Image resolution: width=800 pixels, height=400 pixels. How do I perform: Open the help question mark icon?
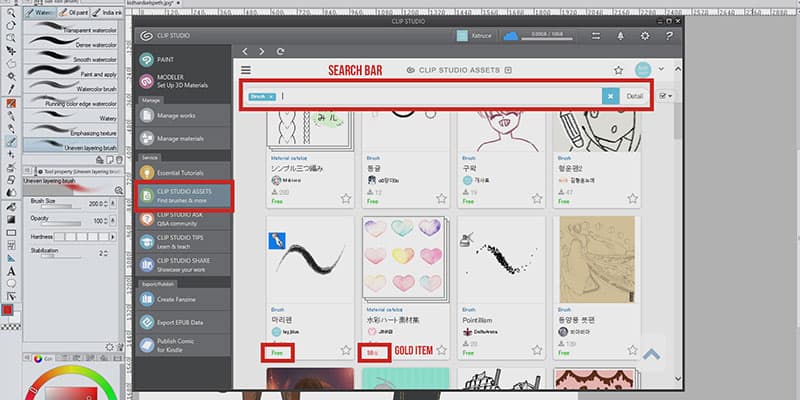[669, 36]
